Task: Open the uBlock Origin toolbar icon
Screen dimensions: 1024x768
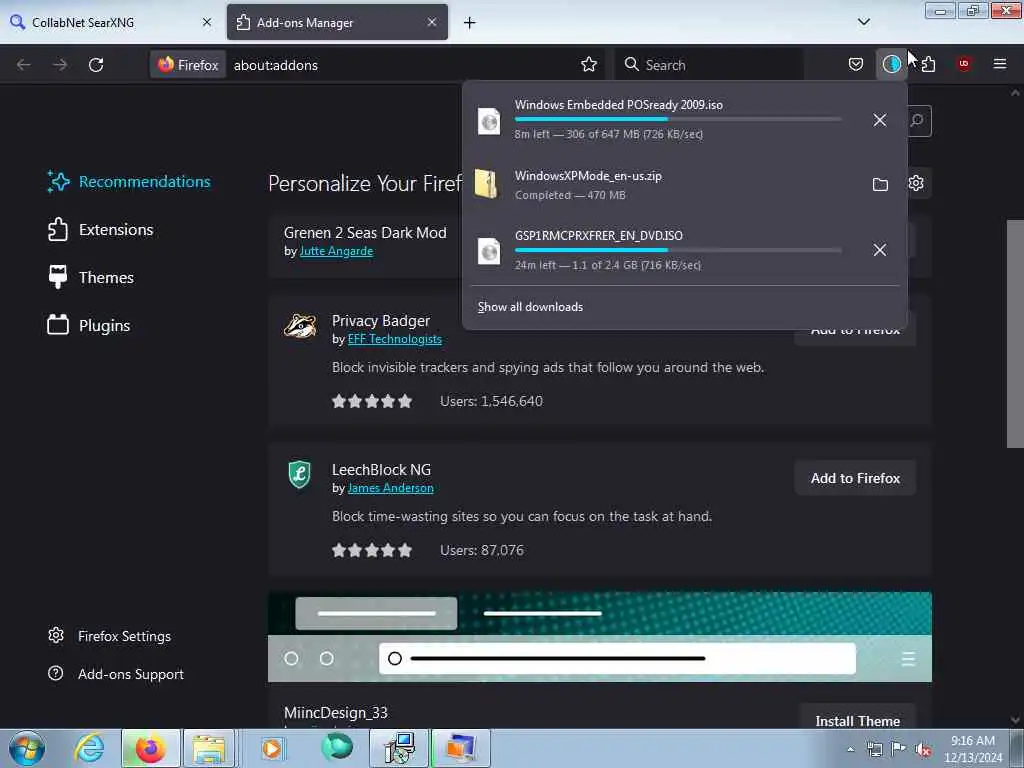Action: (964, 64)
